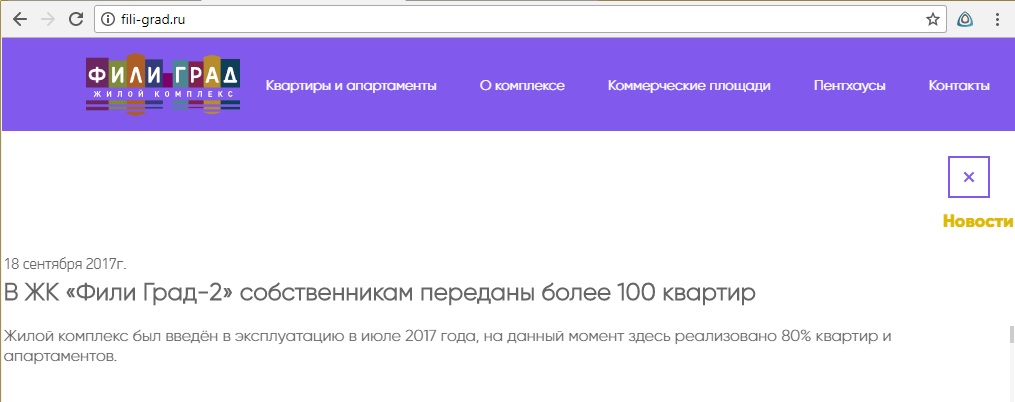This screenshot has width=1015, height=402.
Task: Click the Фили Град logo
Action: 163,84
